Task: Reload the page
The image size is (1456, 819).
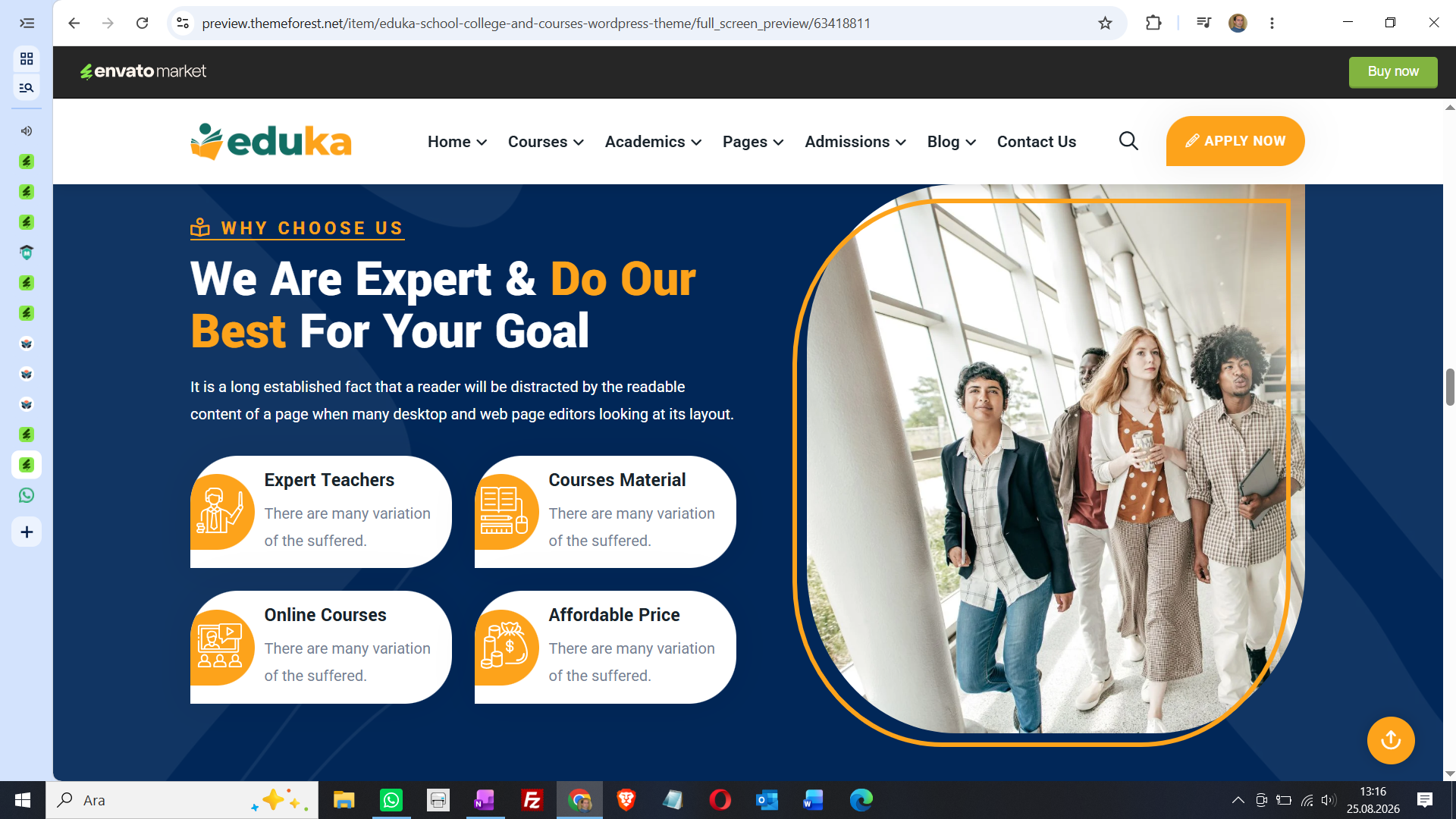Action: point(142,23)
